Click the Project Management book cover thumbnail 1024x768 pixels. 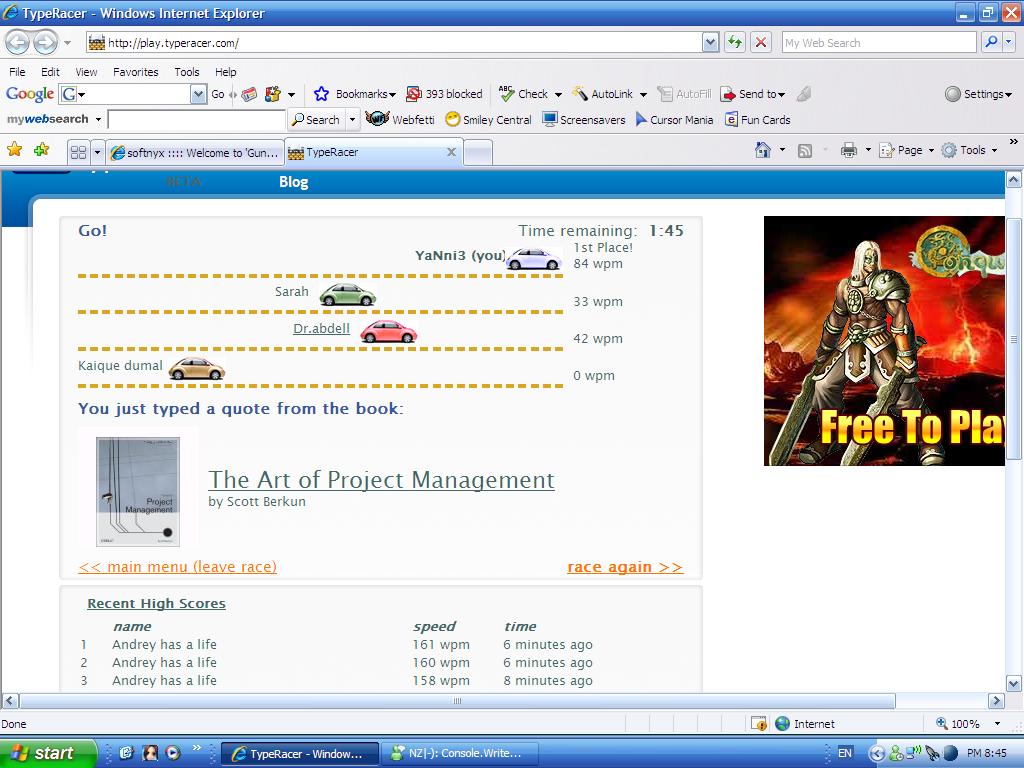tap(138, 492)
